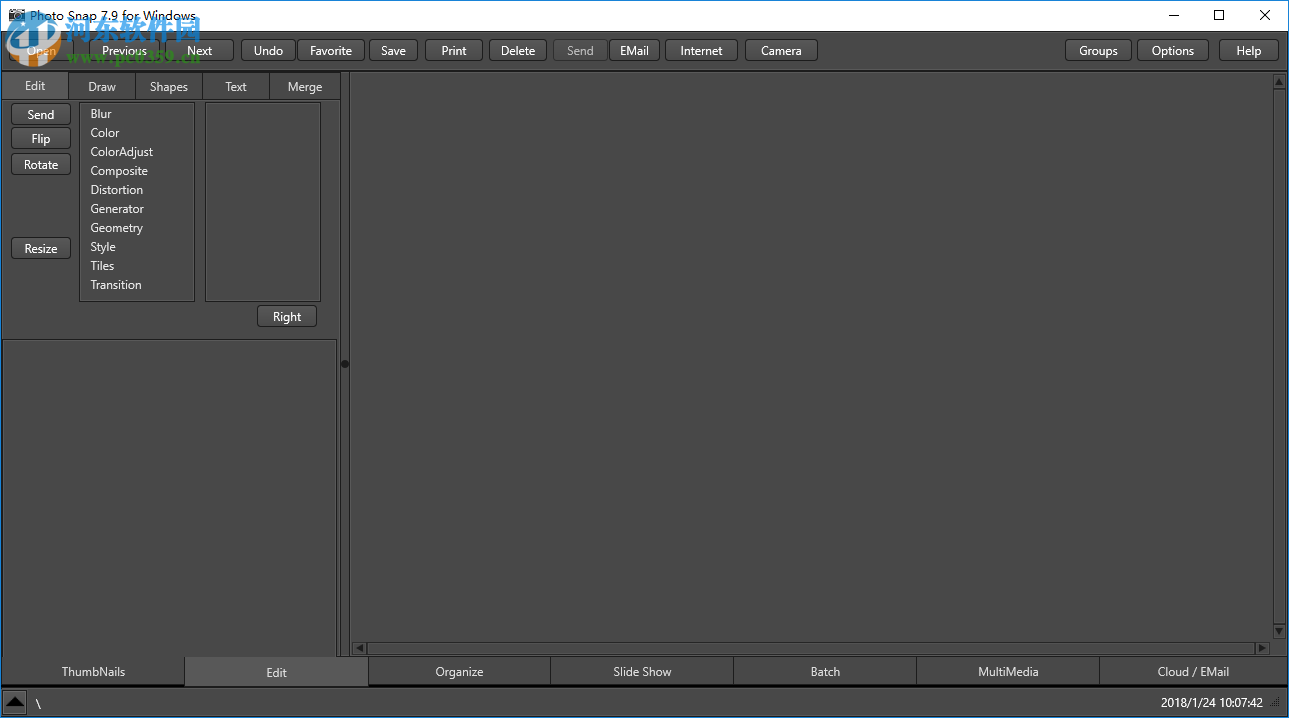Select Style effect category
Image resolution: width=1289 pixels, height=718 pixels.
103,247
